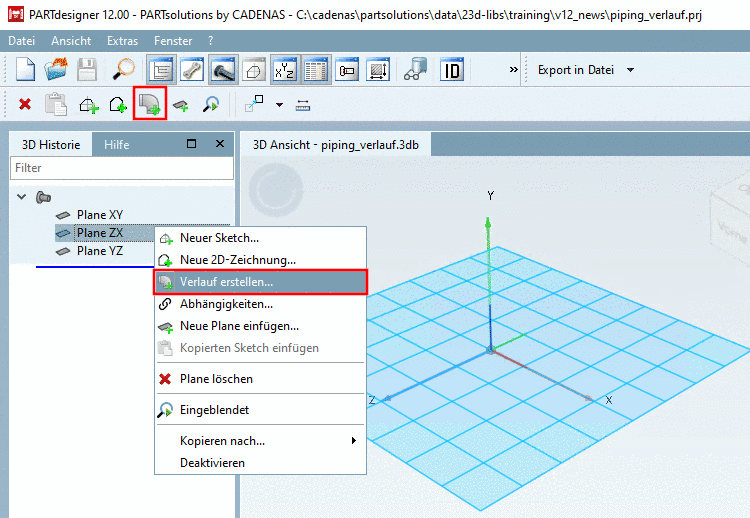The image size is (750, 518).
Task: Select Plane ZX in the history tree
Action: [x=99, y=233]
